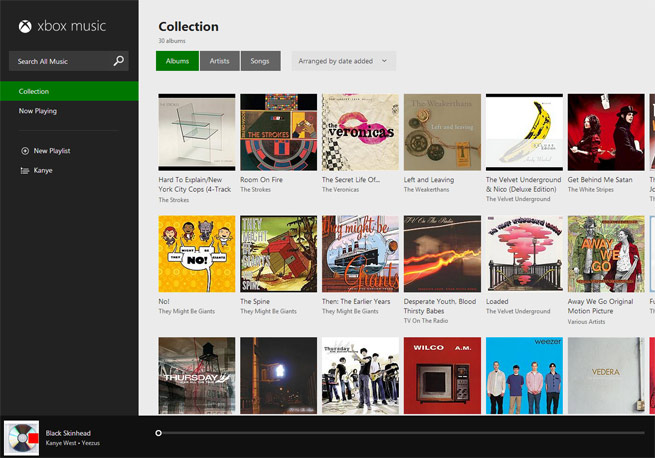Viewport: 655px width, 458px height.
Task: Open the Arranged by date added dropdown
Action: coord(343,61)
